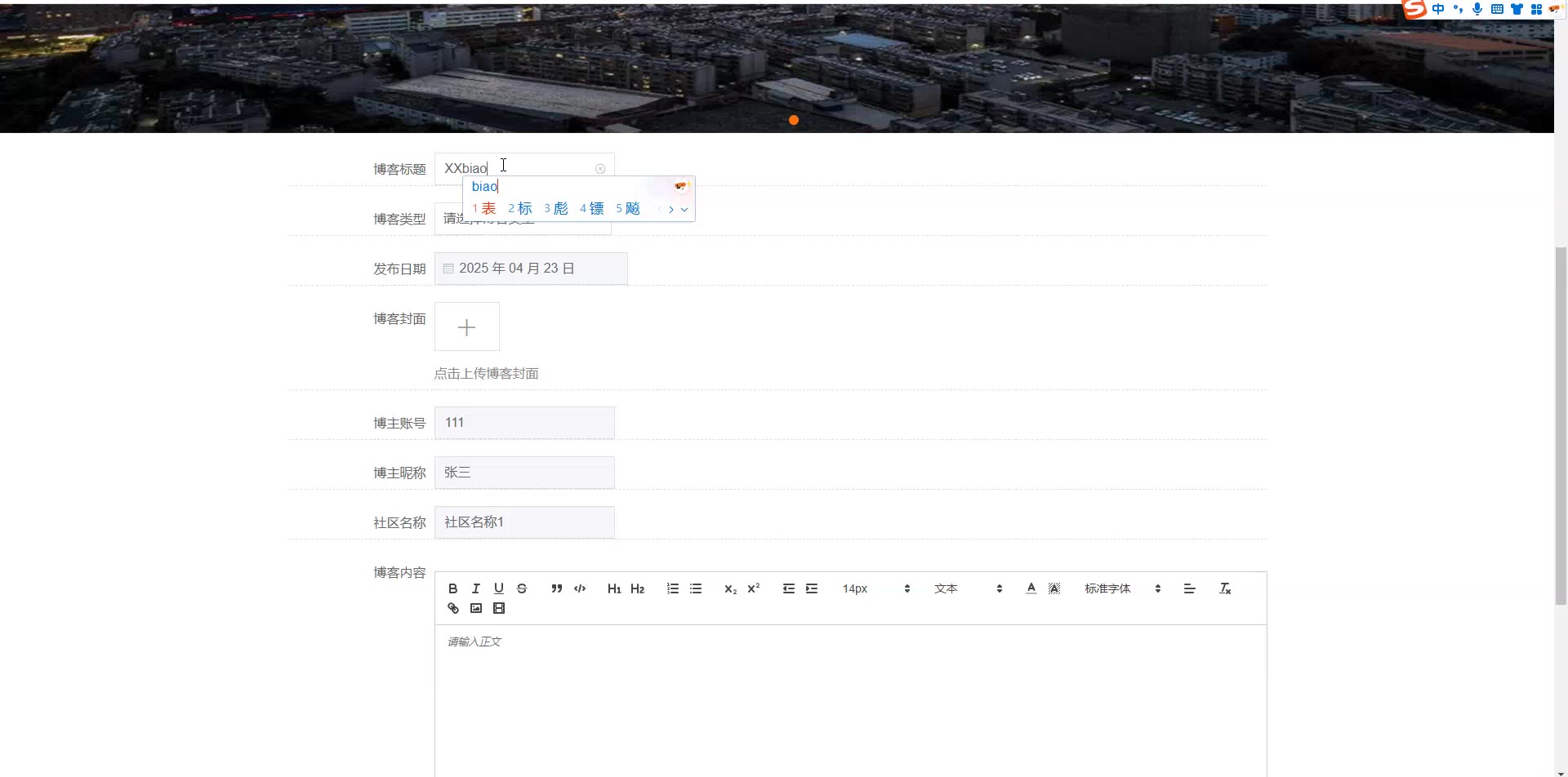
Task: Insert a hyperlink in the editor
Action: click(x=453, y=608)
